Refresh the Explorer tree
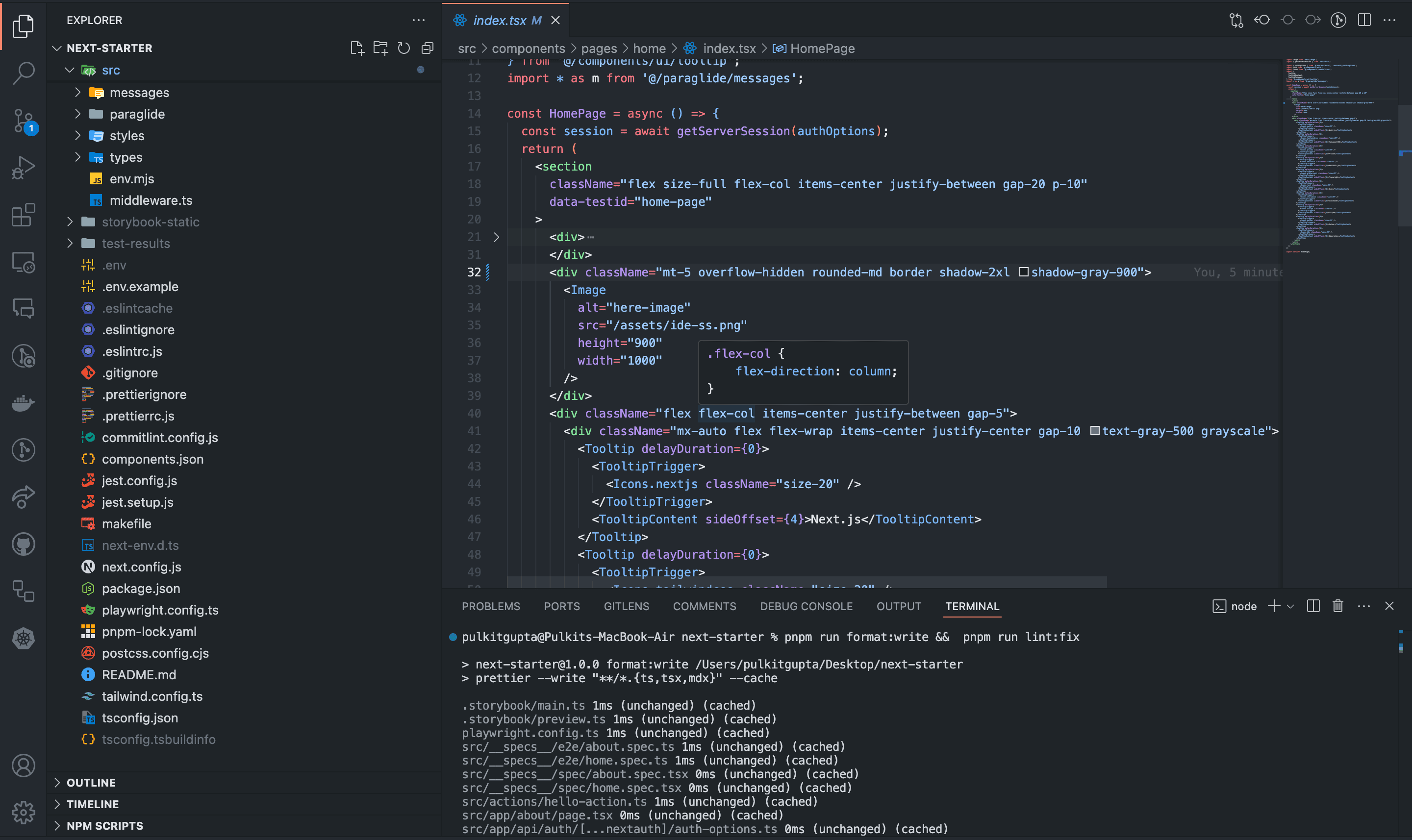The image size is (1412, 840). (x=403, y=48)
